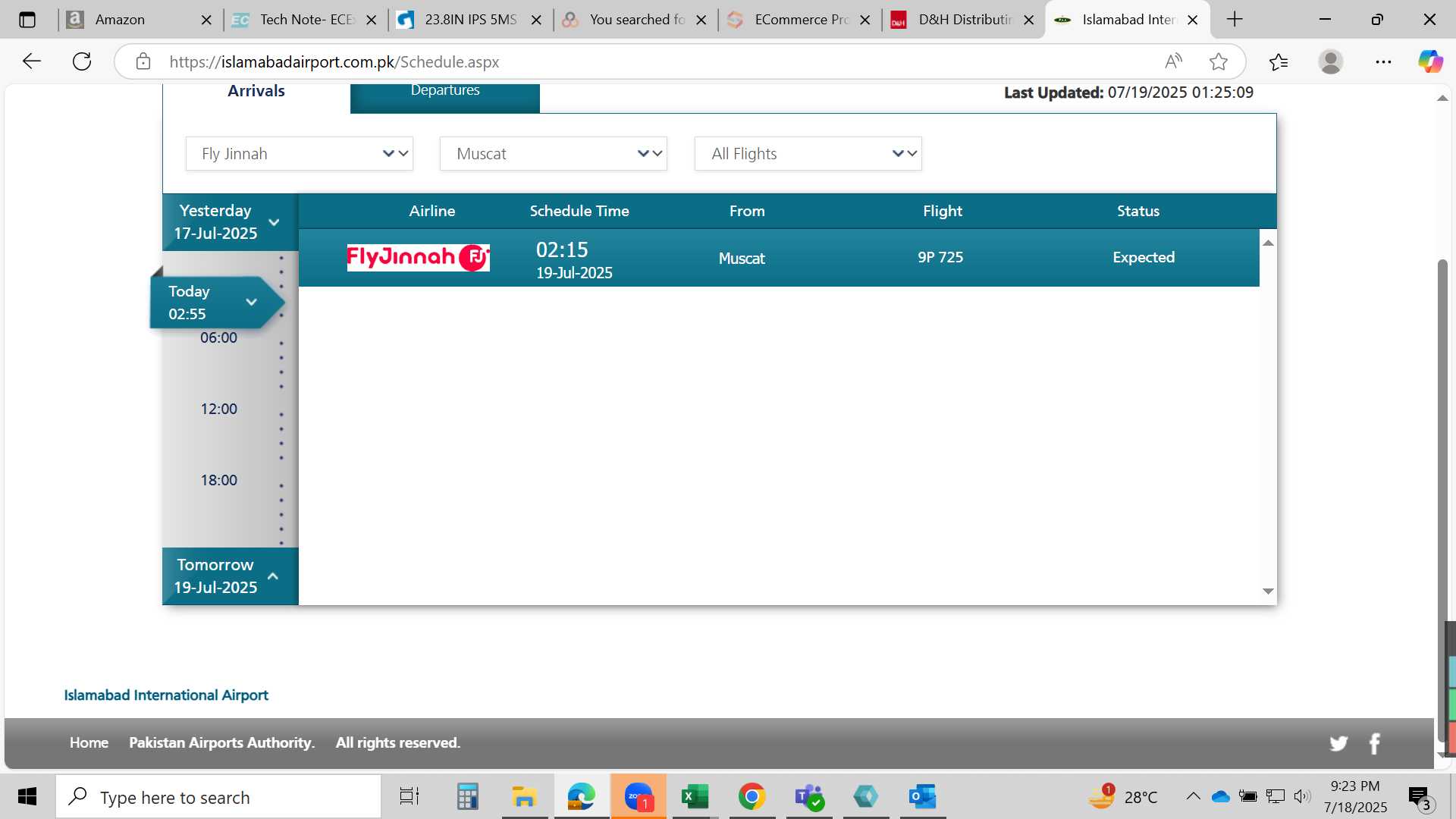Open volume control in tray
The height and width of the screenshot is (819, 1456).
1302,796
